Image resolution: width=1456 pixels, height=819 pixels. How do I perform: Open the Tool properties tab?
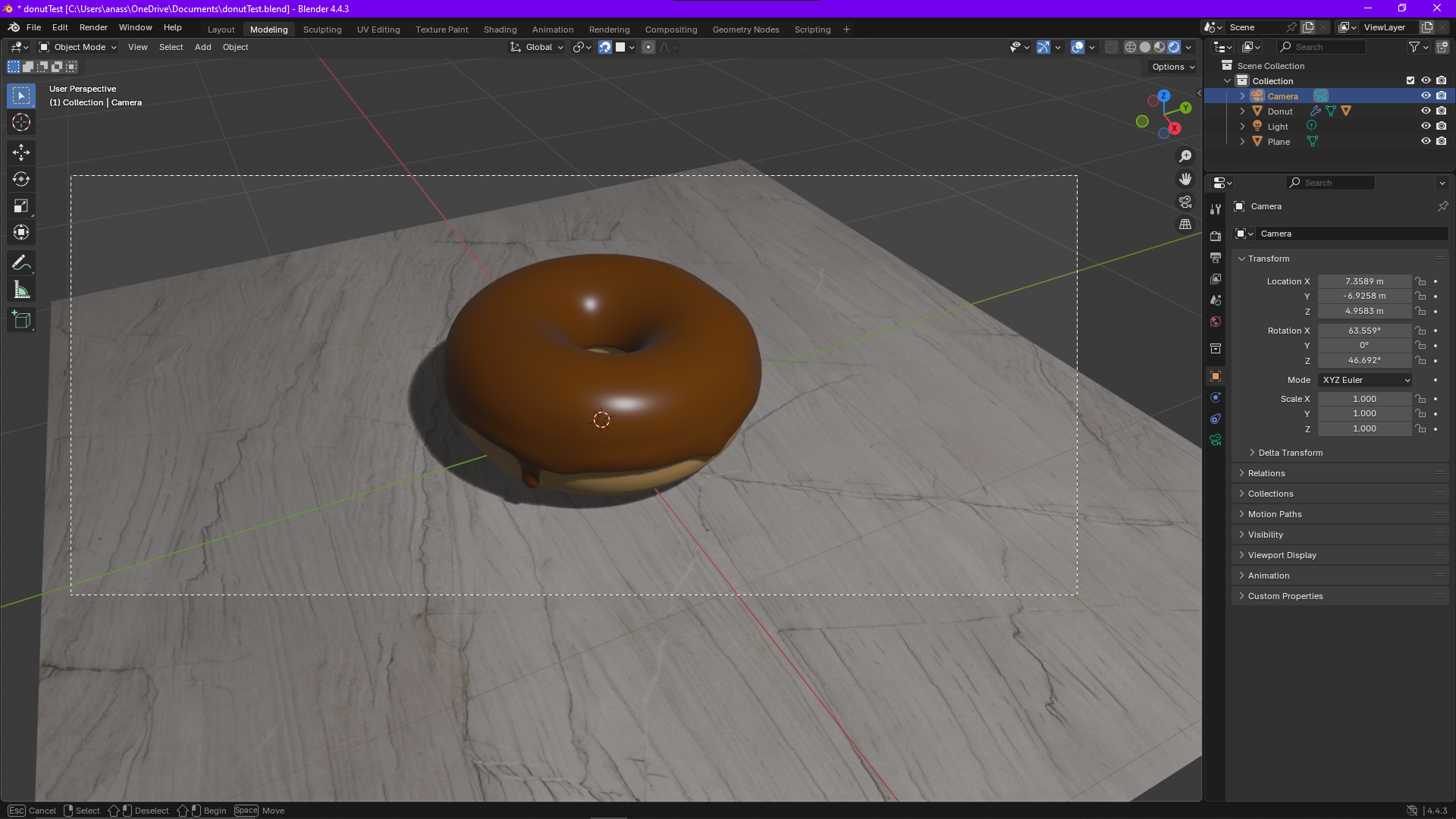coord(1216,209)
